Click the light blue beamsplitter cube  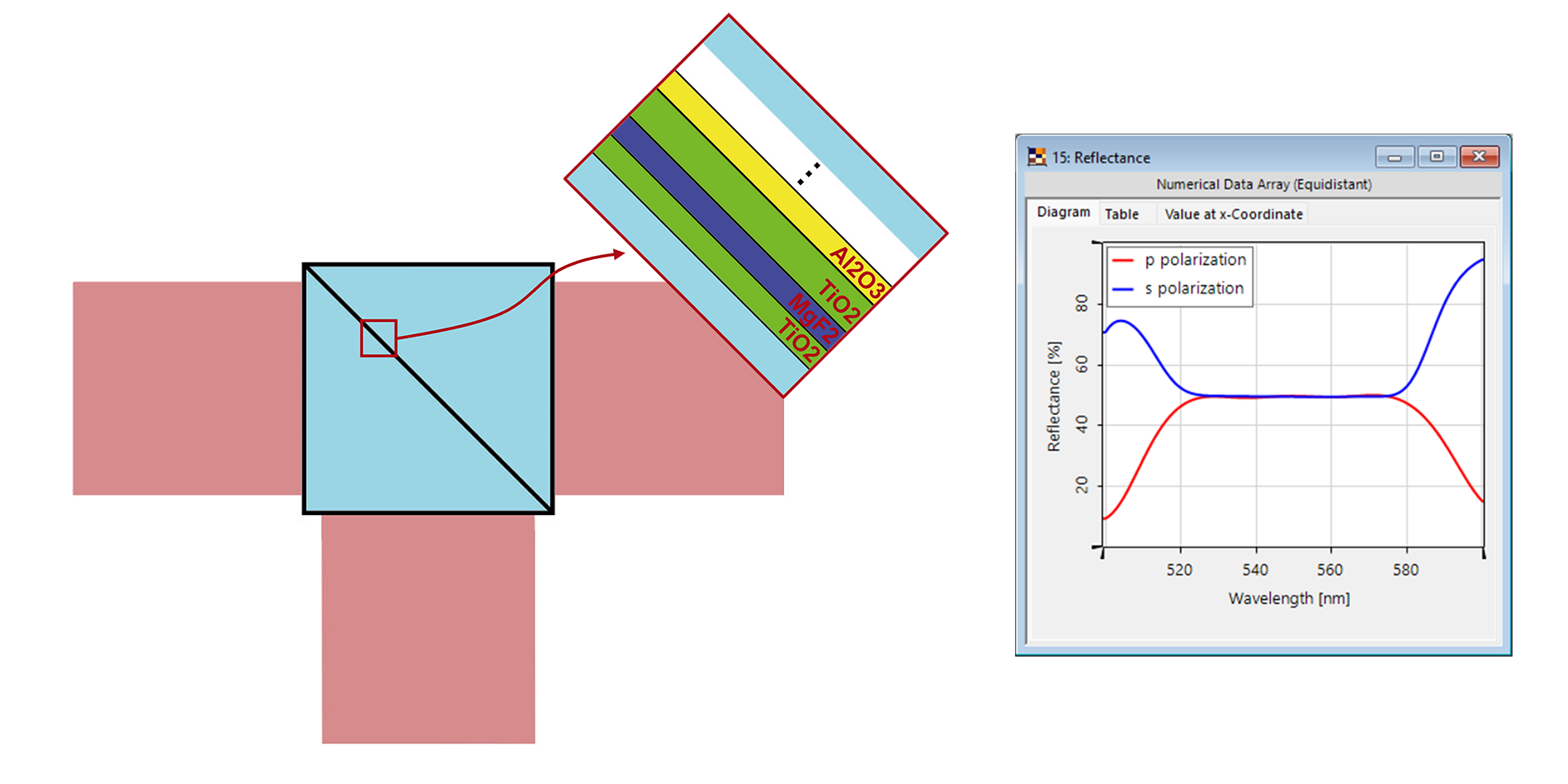429,388
